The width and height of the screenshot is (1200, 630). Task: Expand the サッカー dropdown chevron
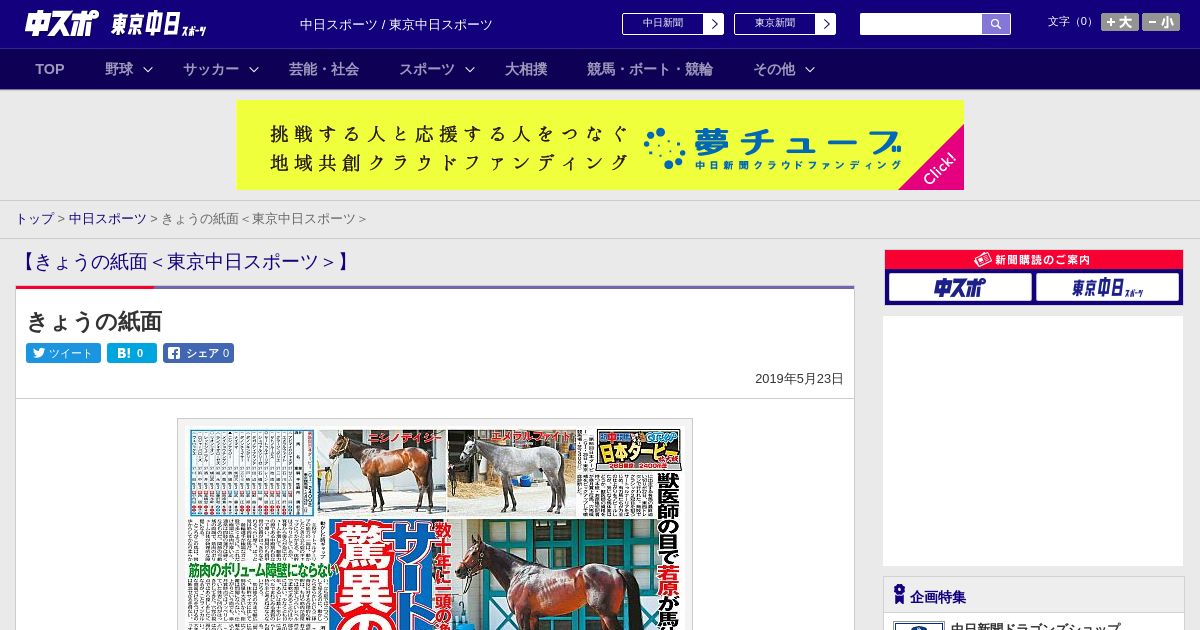point(254,69)
